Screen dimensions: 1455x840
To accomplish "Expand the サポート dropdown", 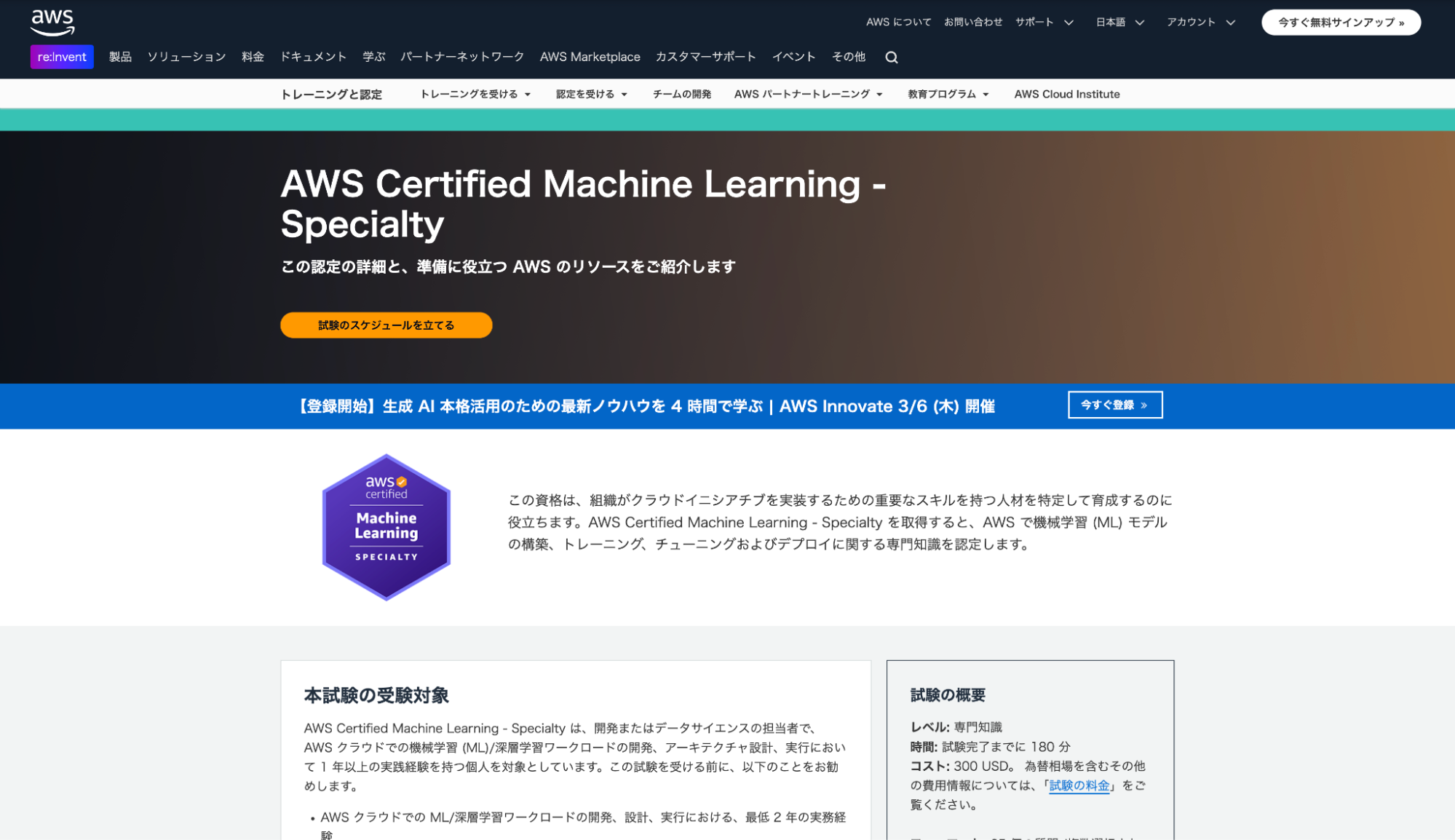I will point(1044,22).
